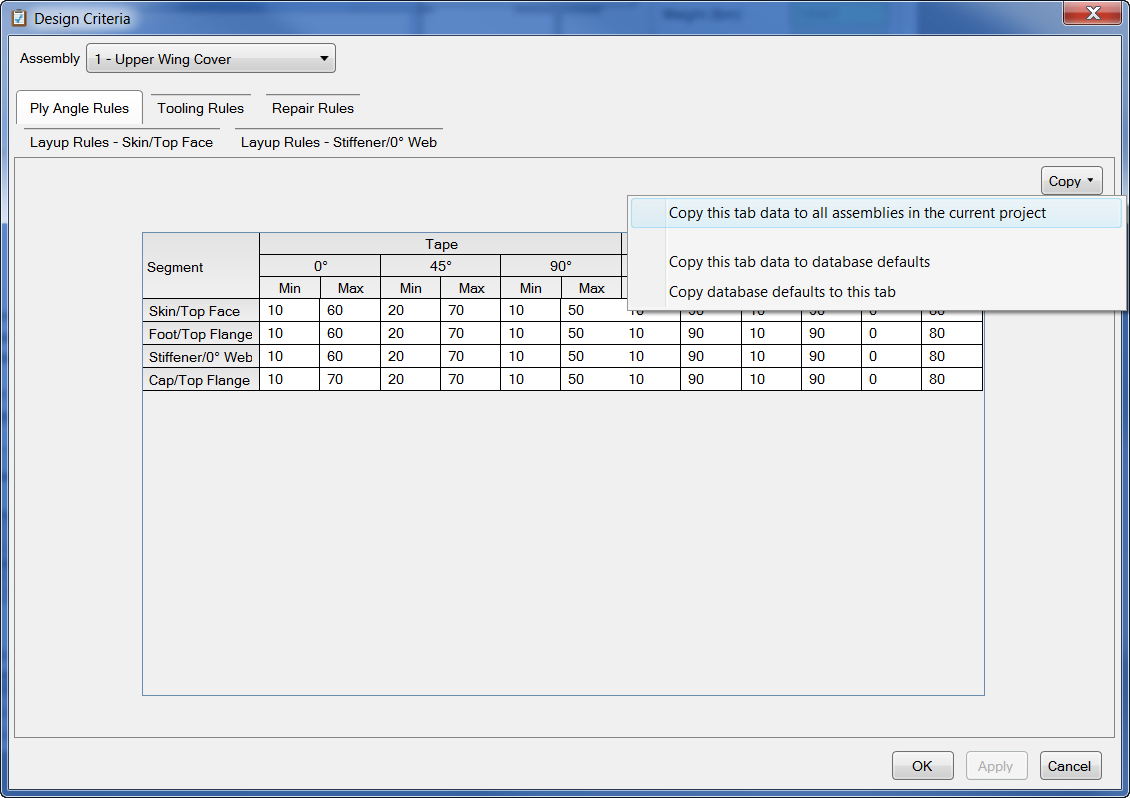Click Foot/Top Flange 45° Min cell
Image resolution: width=1130 pixels, height=798 pixels.
410,334
